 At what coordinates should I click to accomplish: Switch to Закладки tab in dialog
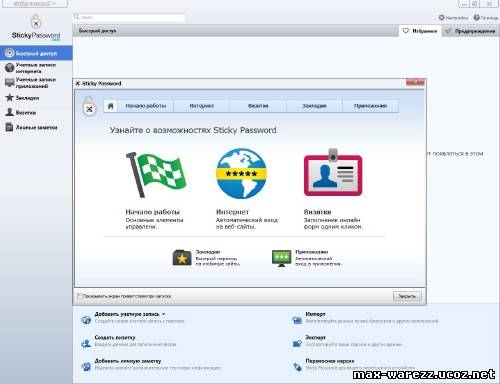(x=314, y=106)
